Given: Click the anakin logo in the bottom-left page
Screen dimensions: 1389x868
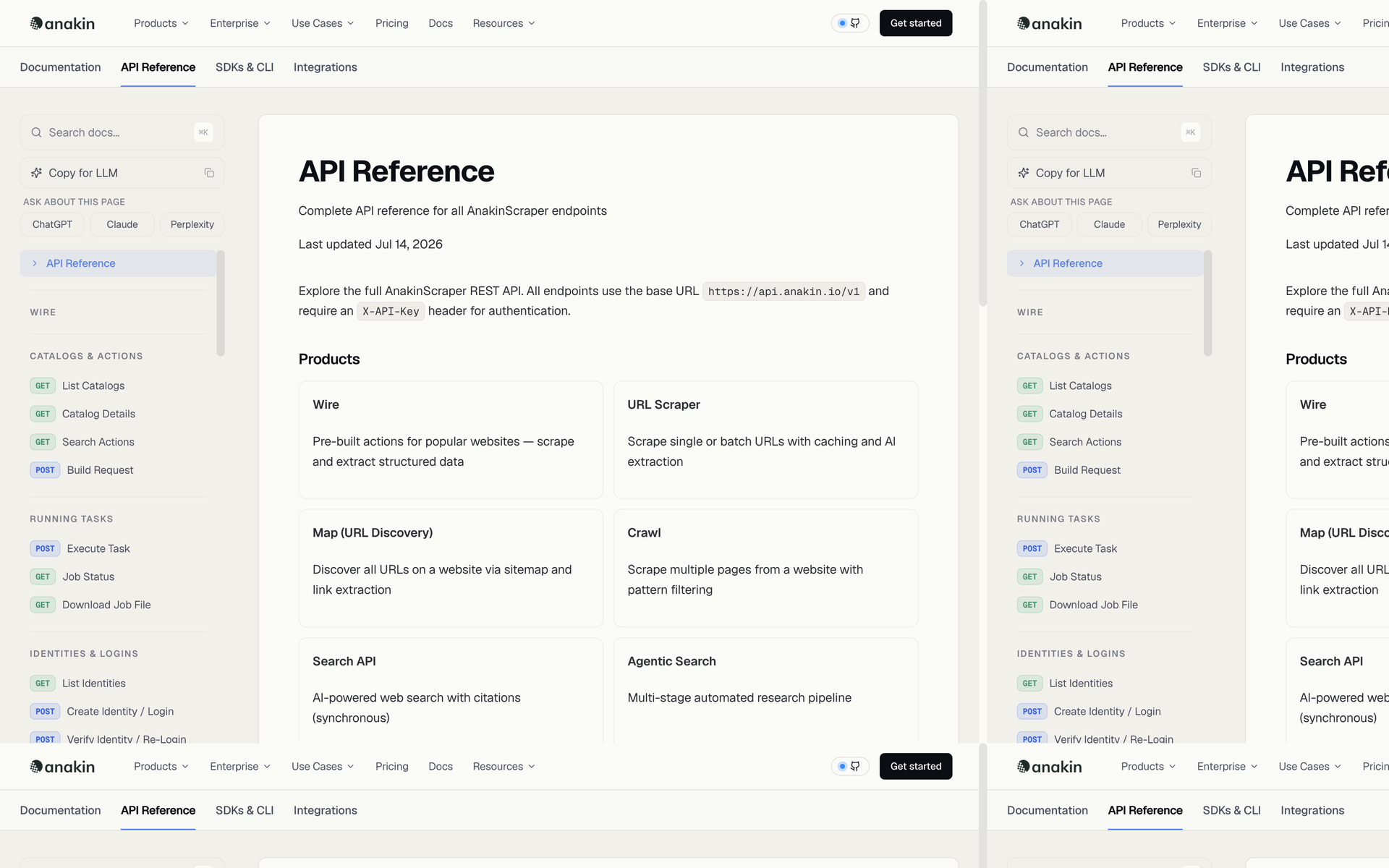Looking at the screenshot, I should [x=62, y=766].
